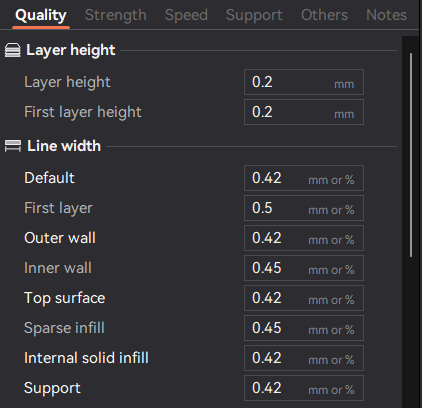Image resolution: width=422 pixels, height=408 pixels.
Task: Click the Line width section icon
Action: click(13, 146)
